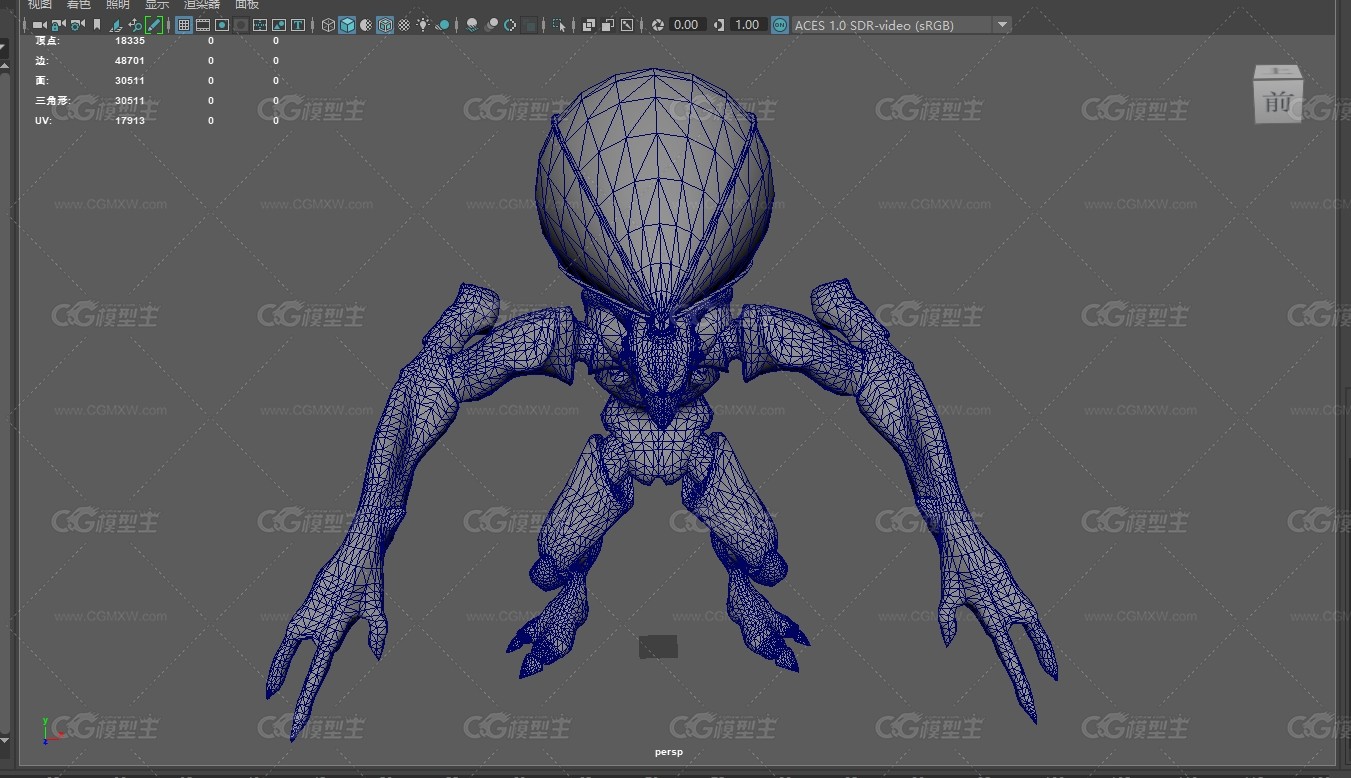
Task: Toggle viewport Grid display
Action: [x=184, y=25]
